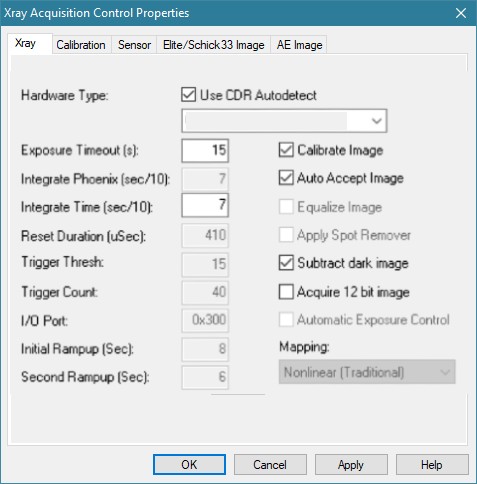
Task: Open the Mapping Nonlinear (Traditional) dropdown
Action: click(367, 372)
